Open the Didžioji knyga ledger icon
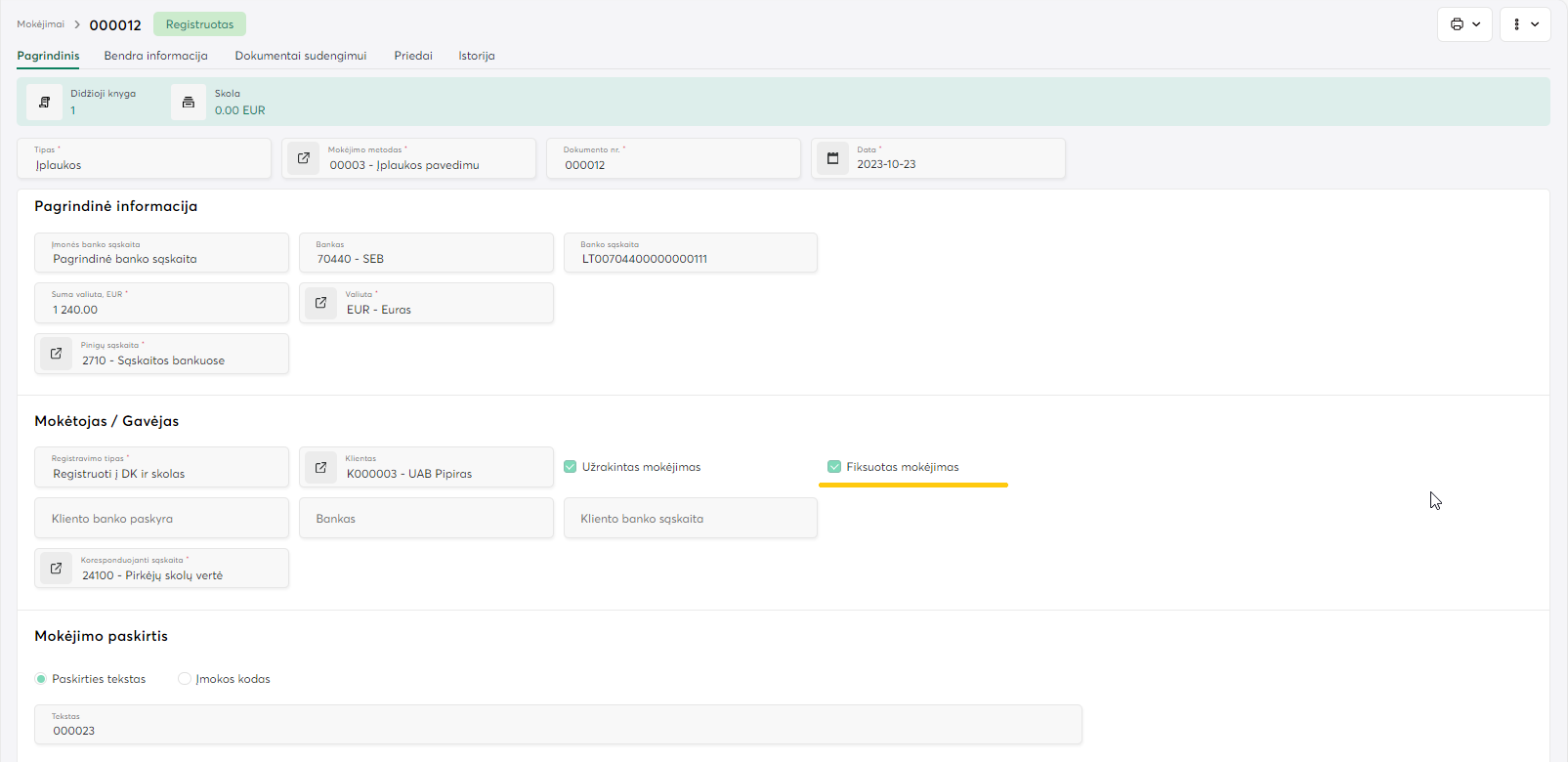The width and height of the screenshot is (1568, 762). [x=44, y=102]
